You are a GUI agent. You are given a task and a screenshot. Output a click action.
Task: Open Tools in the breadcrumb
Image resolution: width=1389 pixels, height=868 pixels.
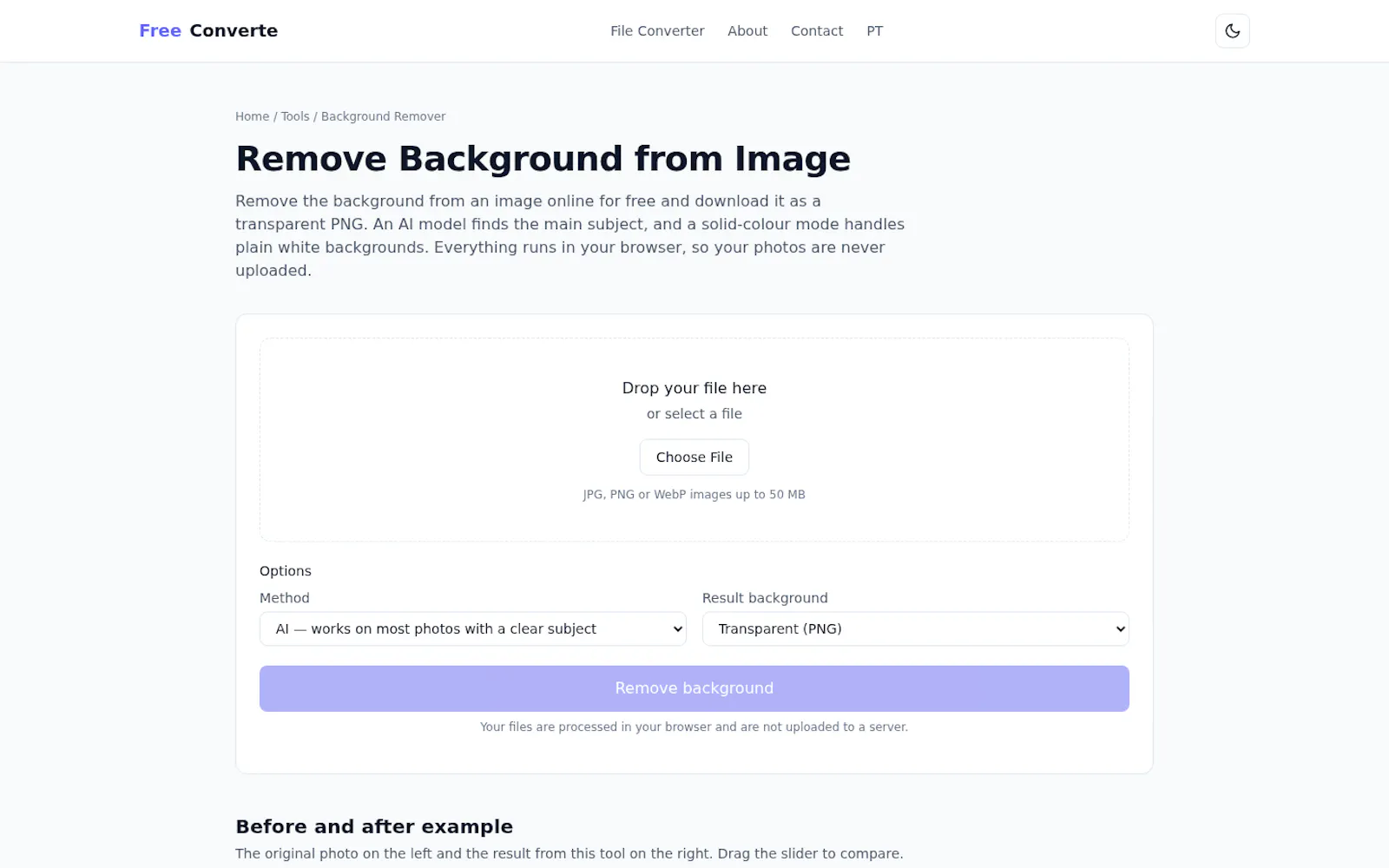point(295,116)
